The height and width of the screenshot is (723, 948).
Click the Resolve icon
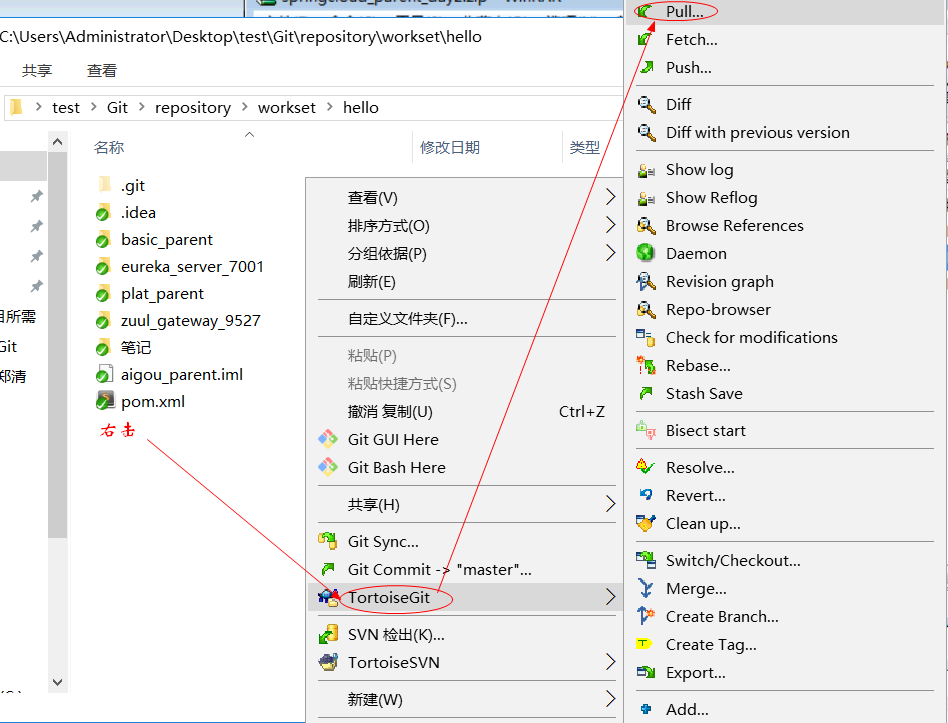click(646, 467)
